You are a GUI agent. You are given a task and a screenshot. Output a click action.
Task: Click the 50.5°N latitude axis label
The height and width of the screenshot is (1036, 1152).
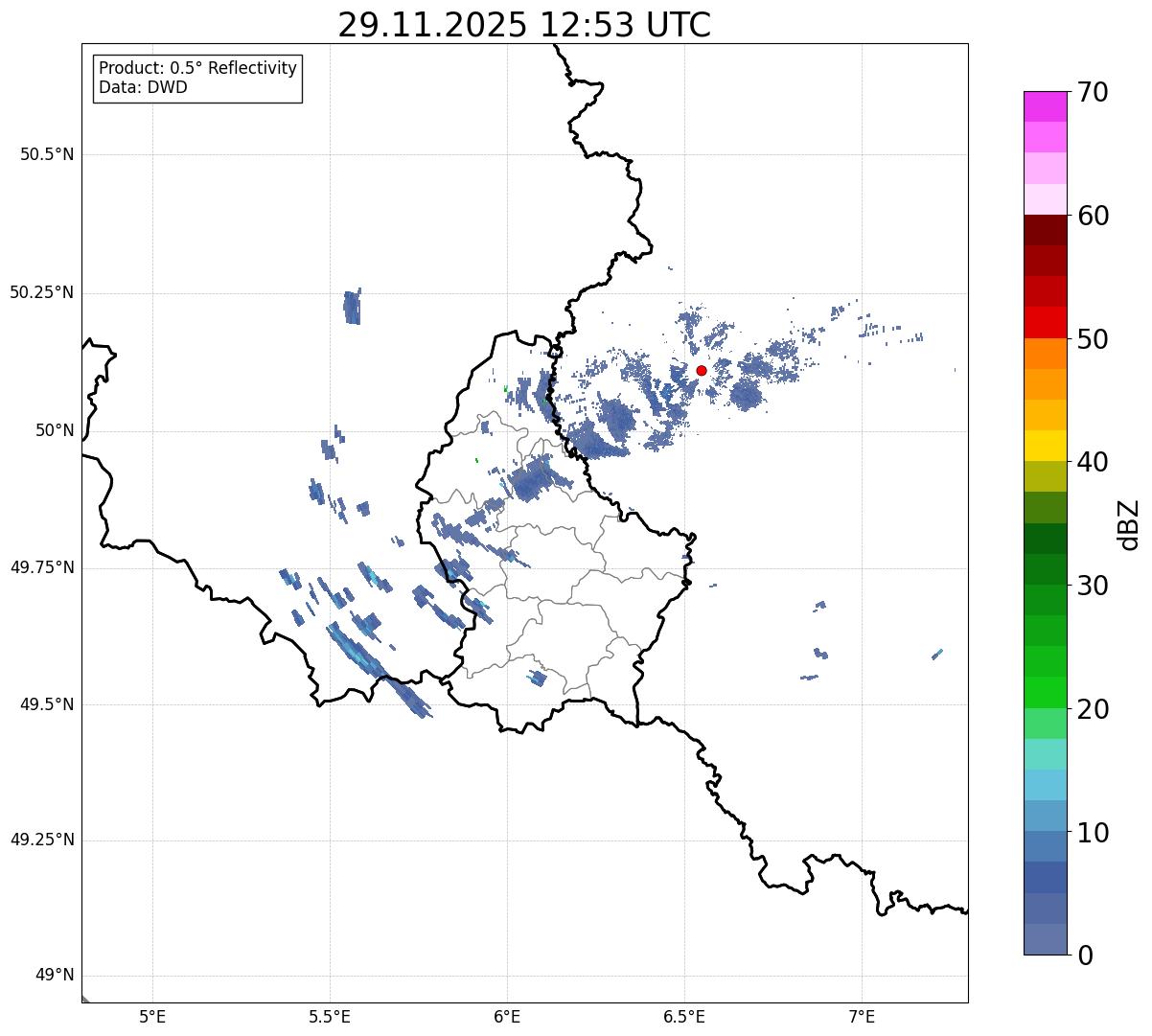[x=46, y=154]
